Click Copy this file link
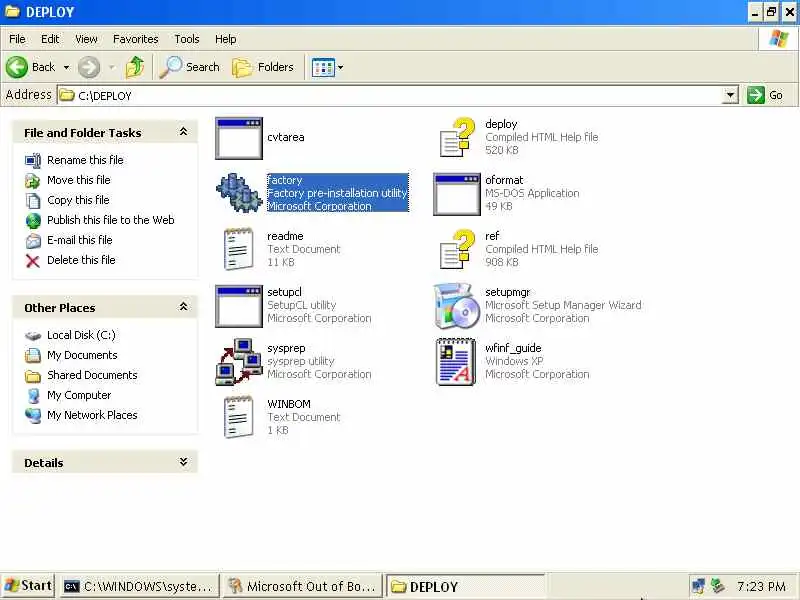Screen dimensions: 800x600 click(x=78, y=200)
